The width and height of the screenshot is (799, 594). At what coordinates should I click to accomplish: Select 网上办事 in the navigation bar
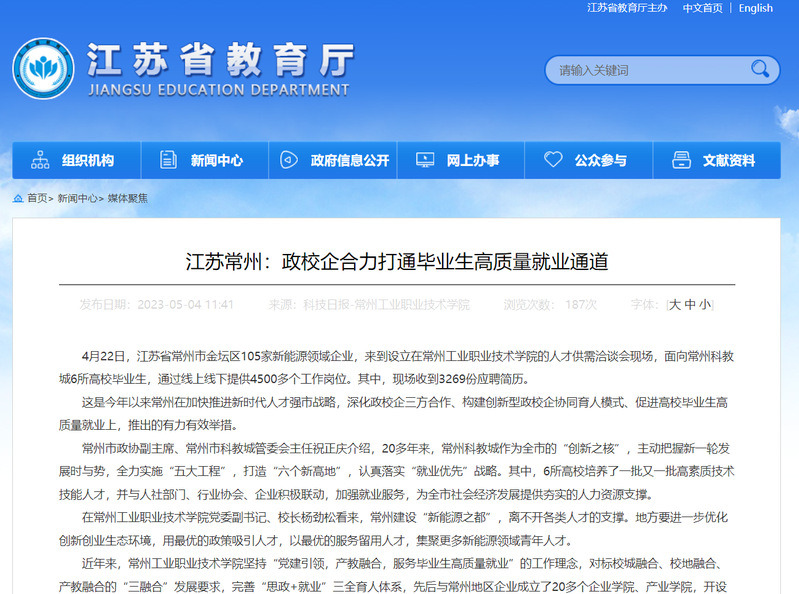pos(472,160)
